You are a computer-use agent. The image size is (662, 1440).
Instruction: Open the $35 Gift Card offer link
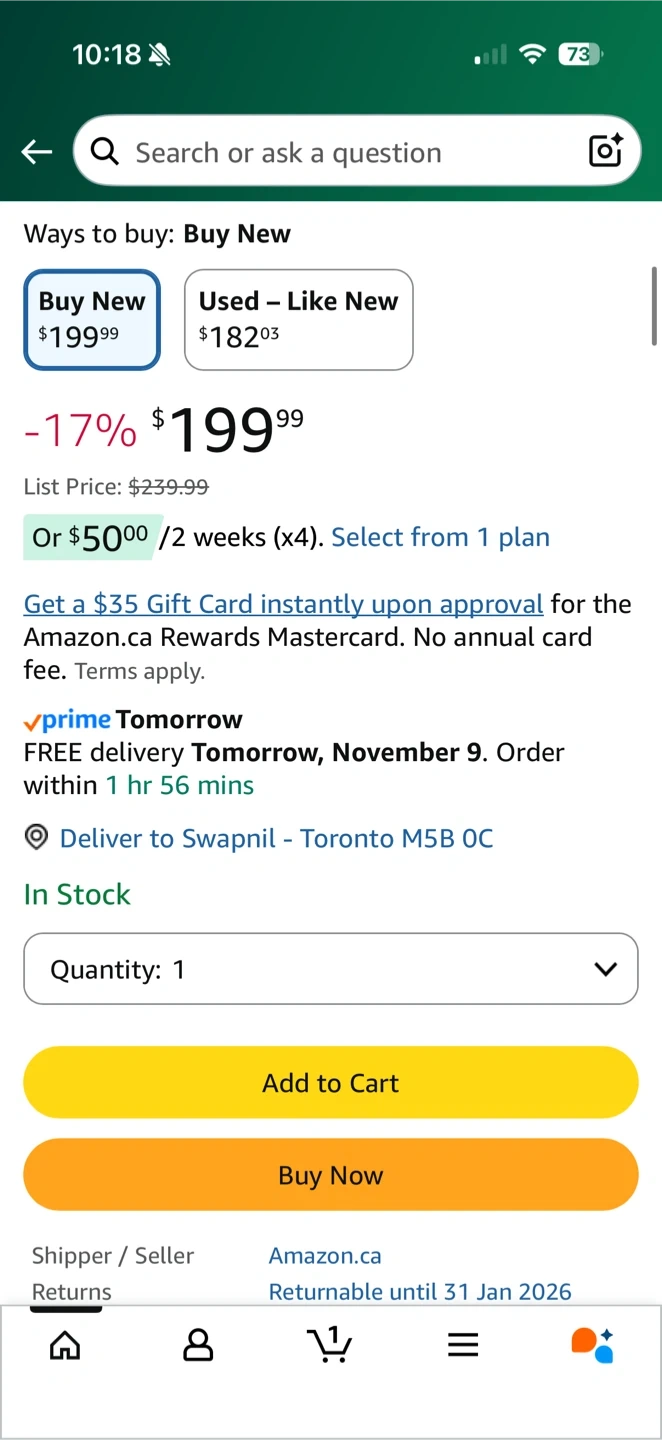[x=283, y=604]
